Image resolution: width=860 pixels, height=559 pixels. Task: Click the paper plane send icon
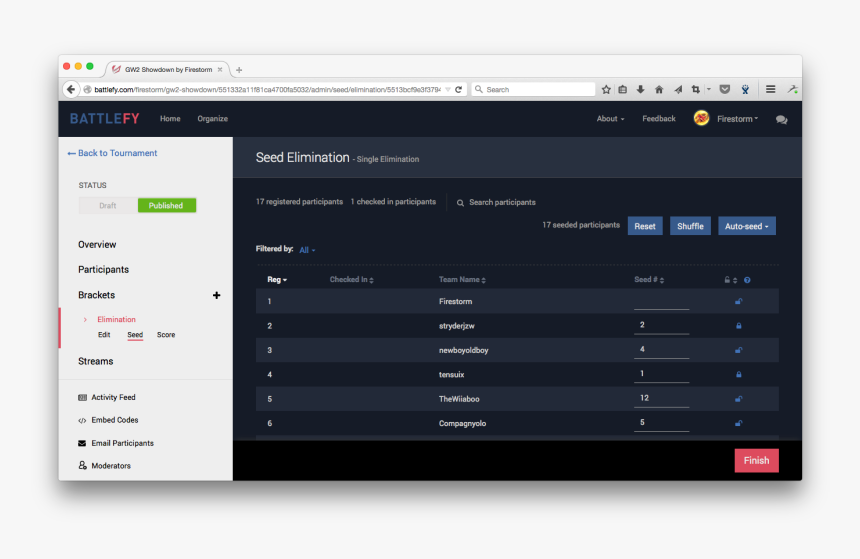(678, 89)
